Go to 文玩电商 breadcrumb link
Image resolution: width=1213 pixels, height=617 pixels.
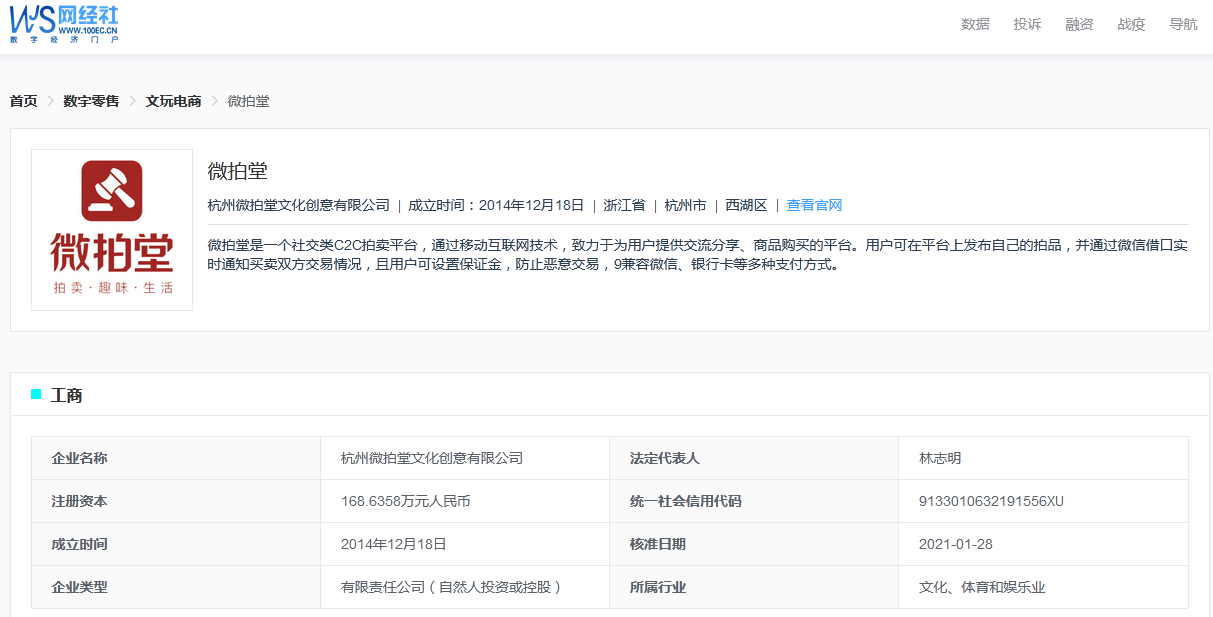tap(173, 101)
